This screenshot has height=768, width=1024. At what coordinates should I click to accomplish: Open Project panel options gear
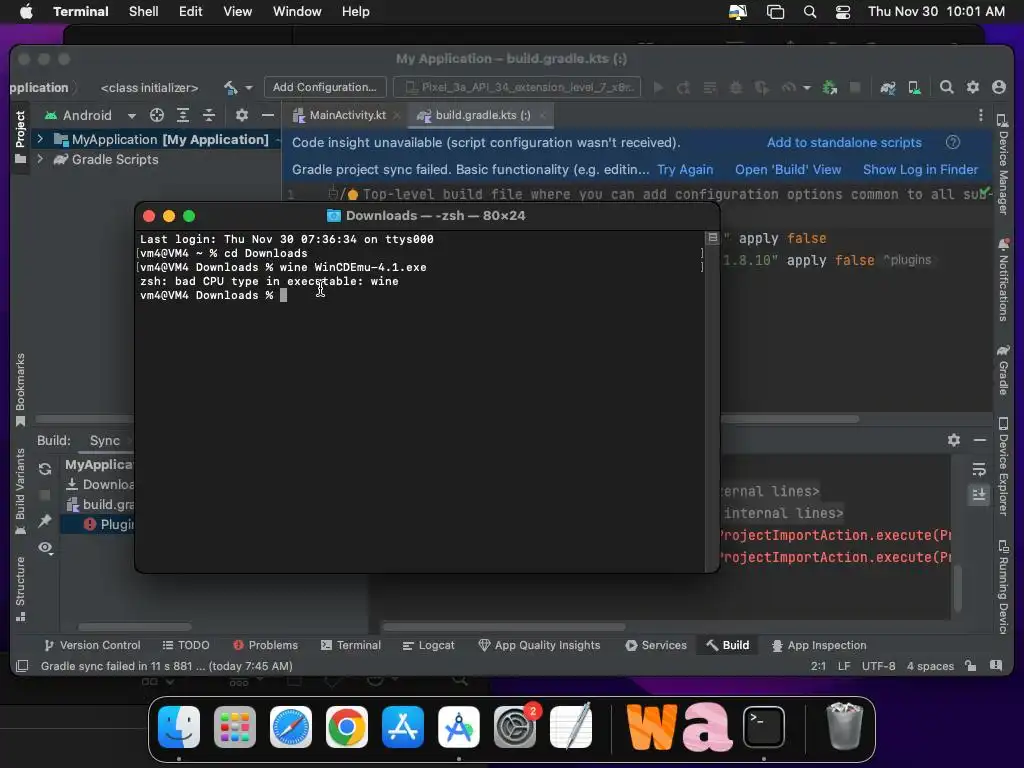[242, 116]
